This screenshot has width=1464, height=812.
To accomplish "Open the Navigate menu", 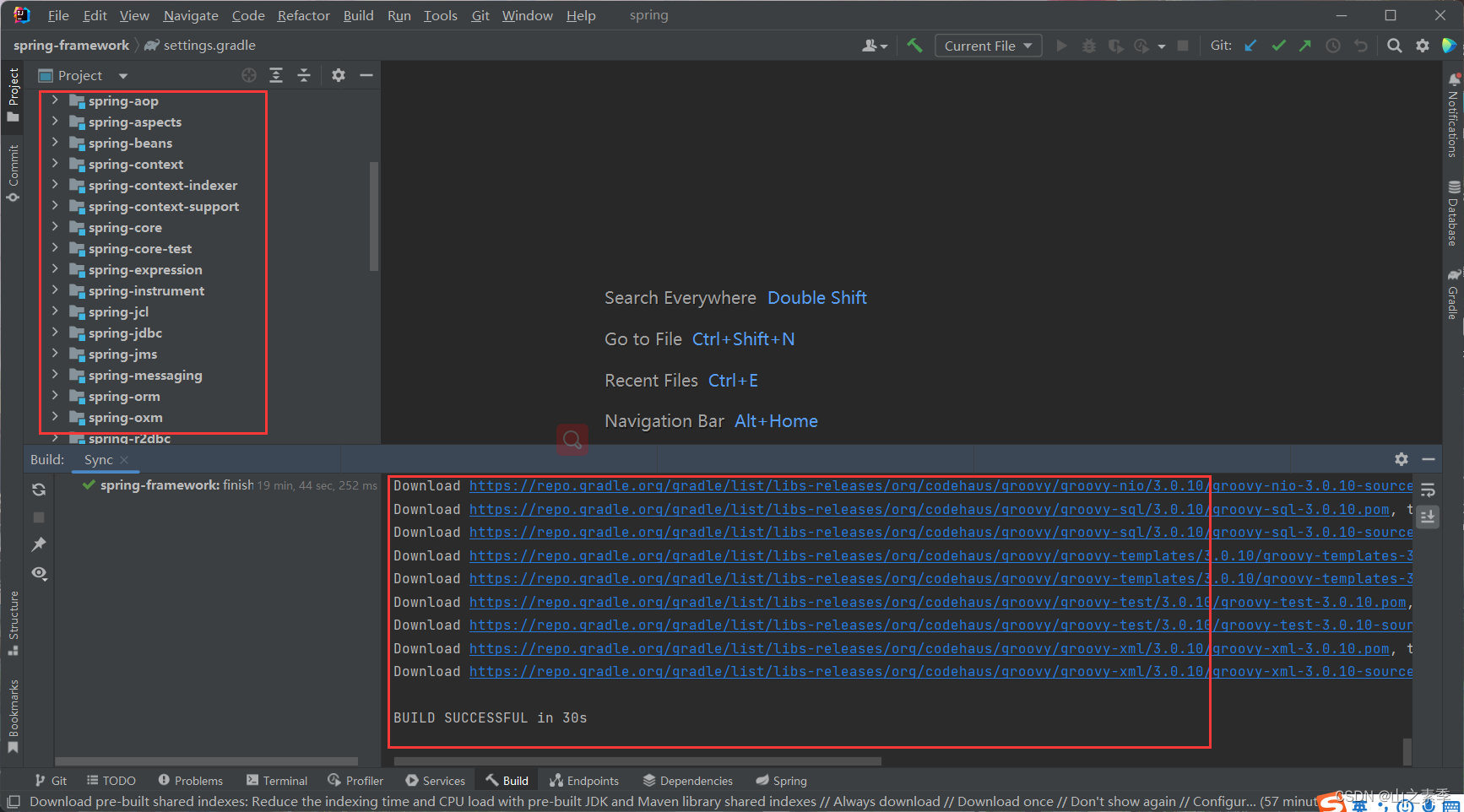I will (x=191, y=15).
